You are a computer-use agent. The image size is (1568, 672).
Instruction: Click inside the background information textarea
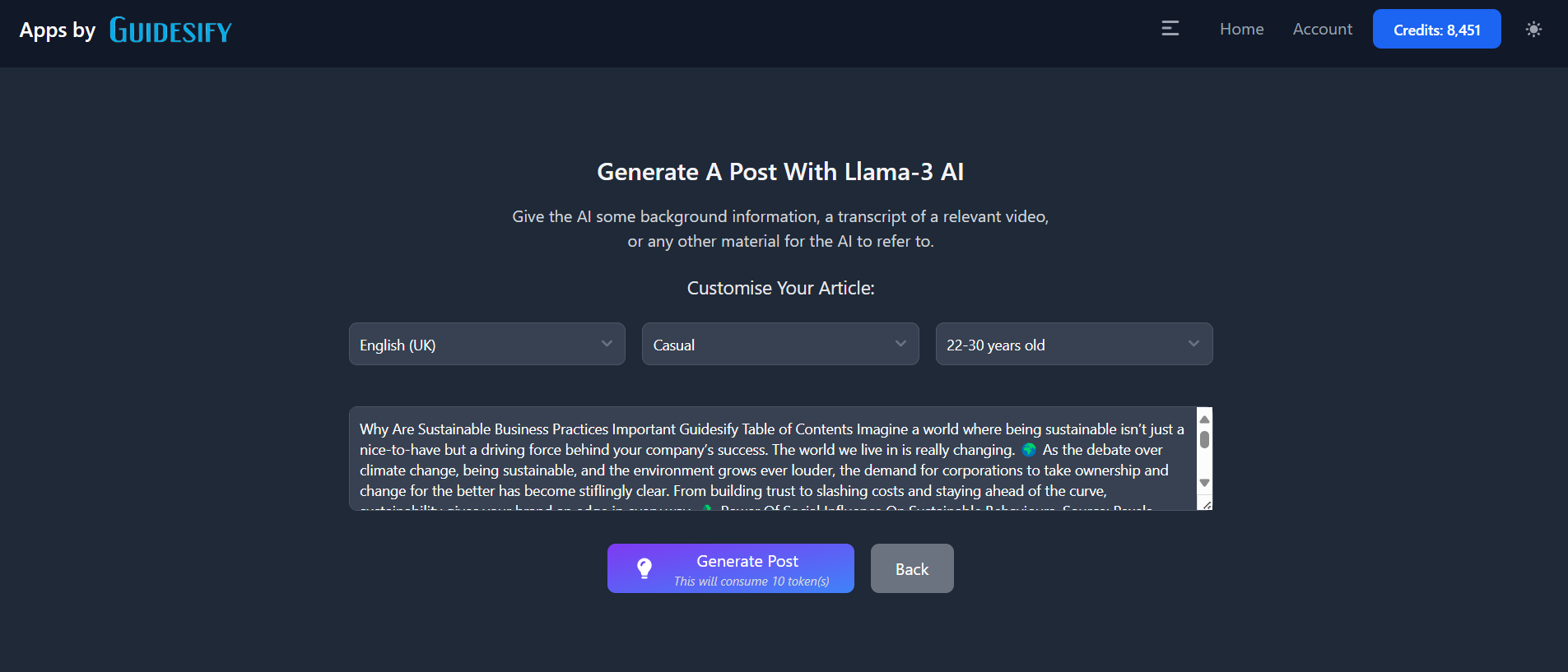point(771,459)
